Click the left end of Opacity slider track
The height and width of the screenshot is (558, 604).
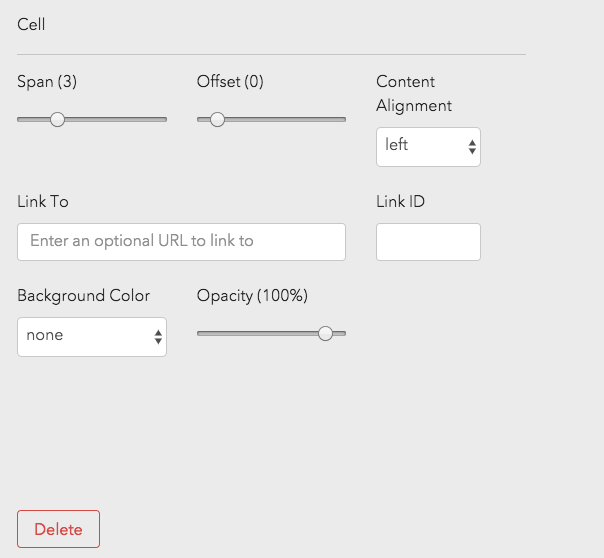(x=201, y=333)
